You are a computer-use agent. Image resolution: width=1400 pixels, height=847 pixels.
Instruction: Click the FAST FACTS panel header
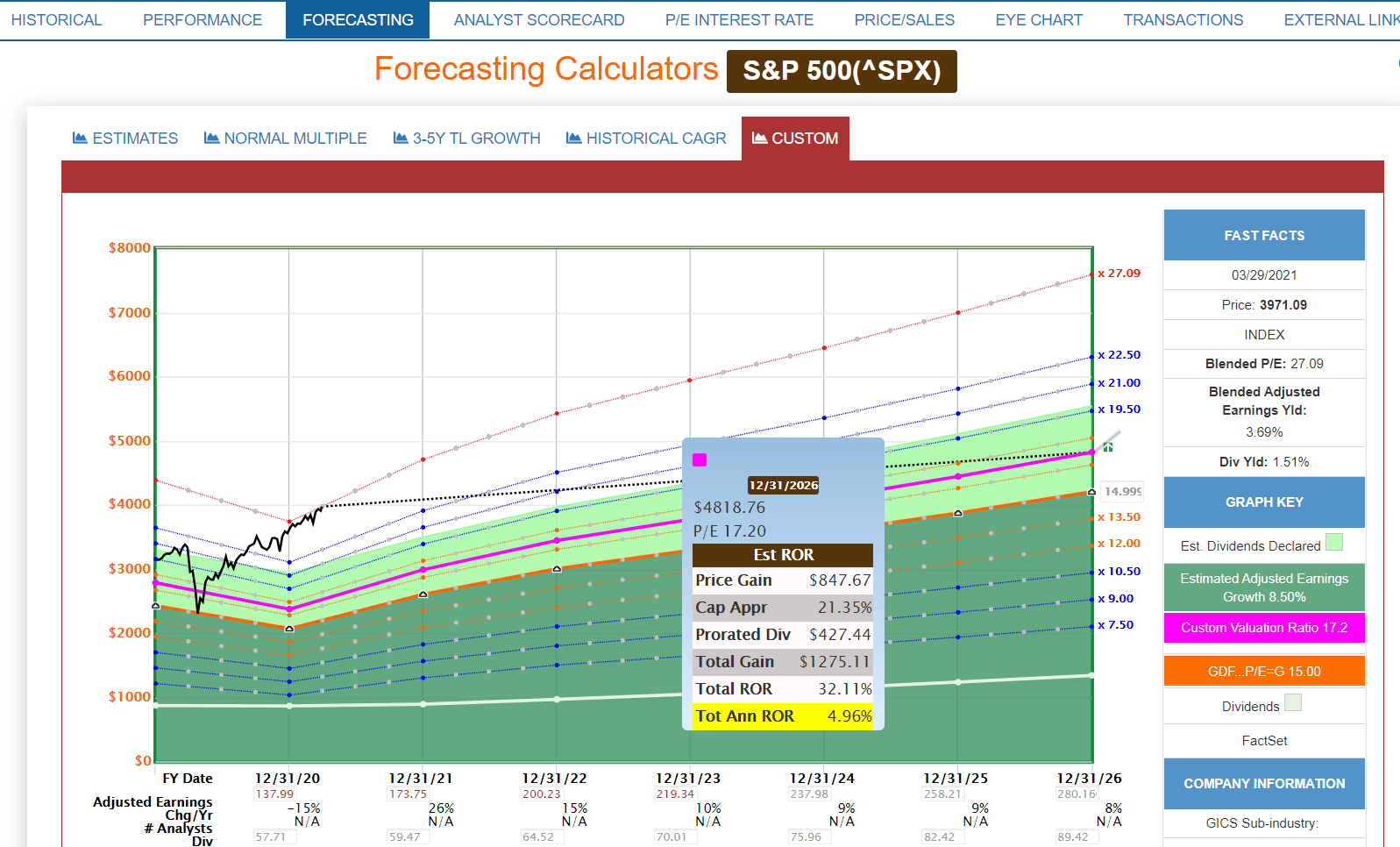click(1264, 235)
